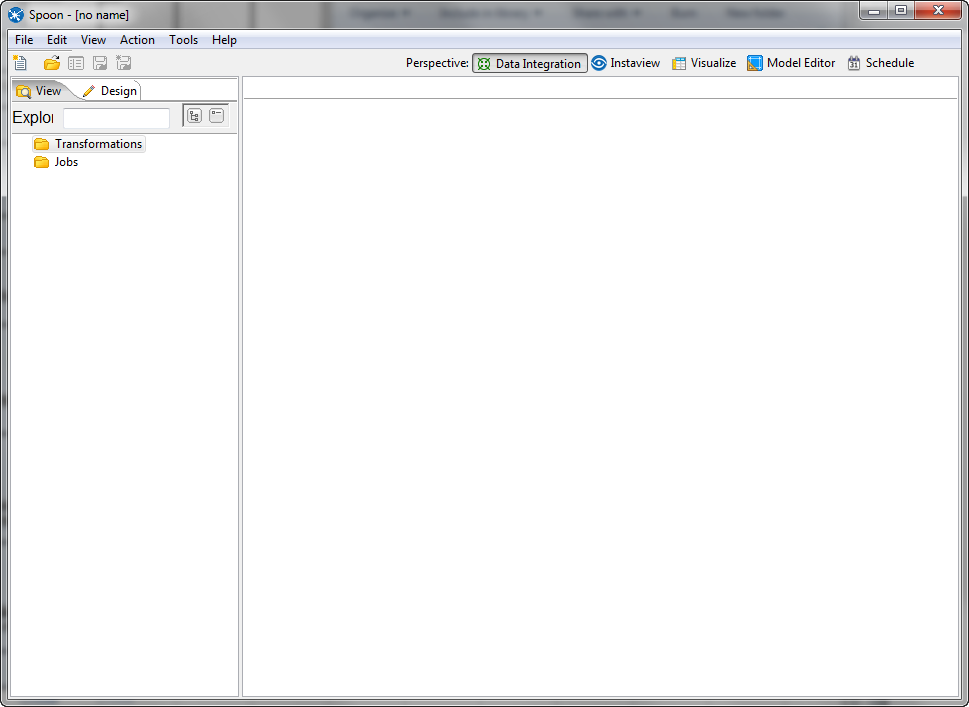Screen dimensions: 969x707
Task: Click the Spoon application icon in title bar
Action: point(16,14)
